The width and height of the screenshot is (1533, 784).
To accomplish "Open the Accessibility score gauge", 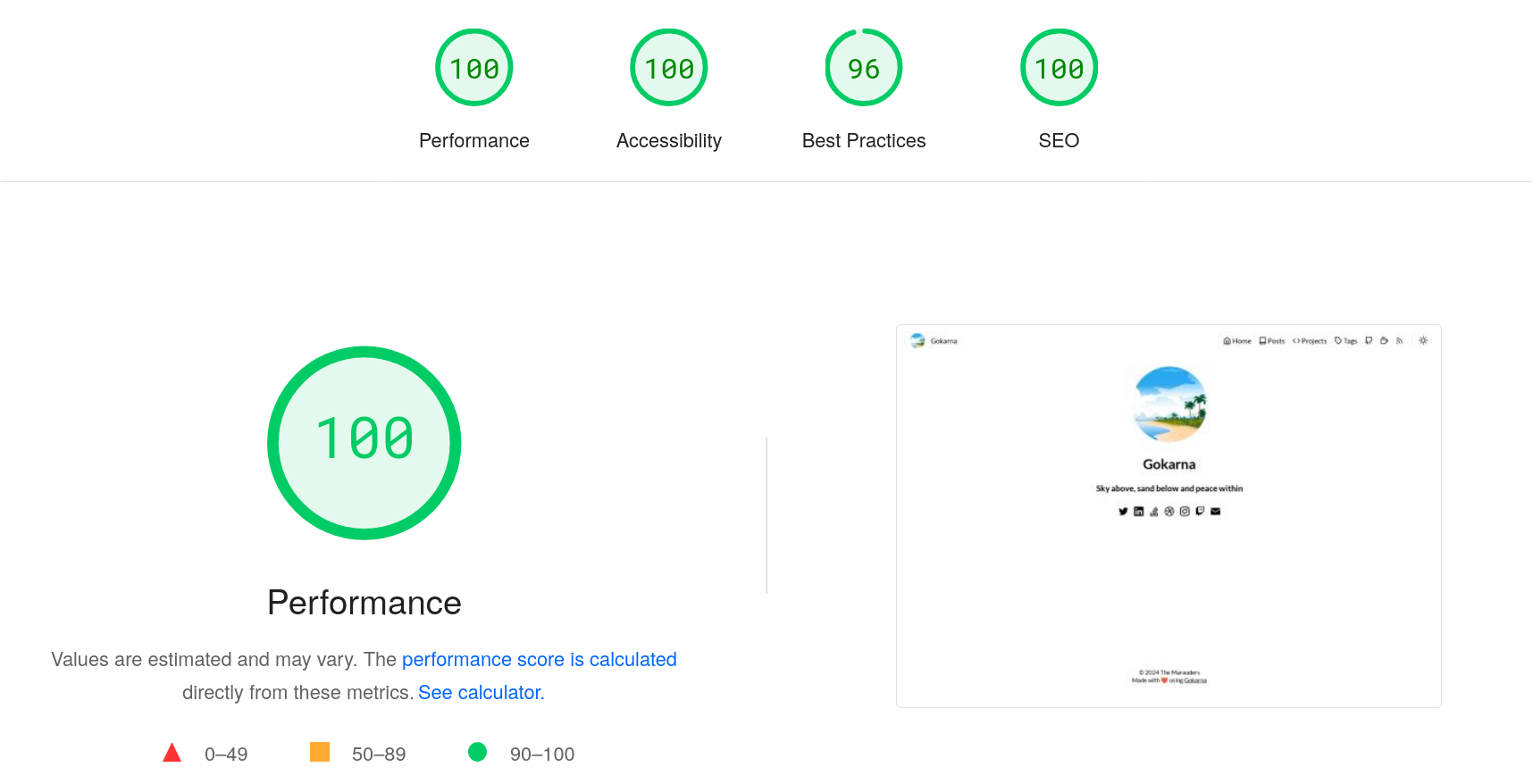I will coord(668,68).
